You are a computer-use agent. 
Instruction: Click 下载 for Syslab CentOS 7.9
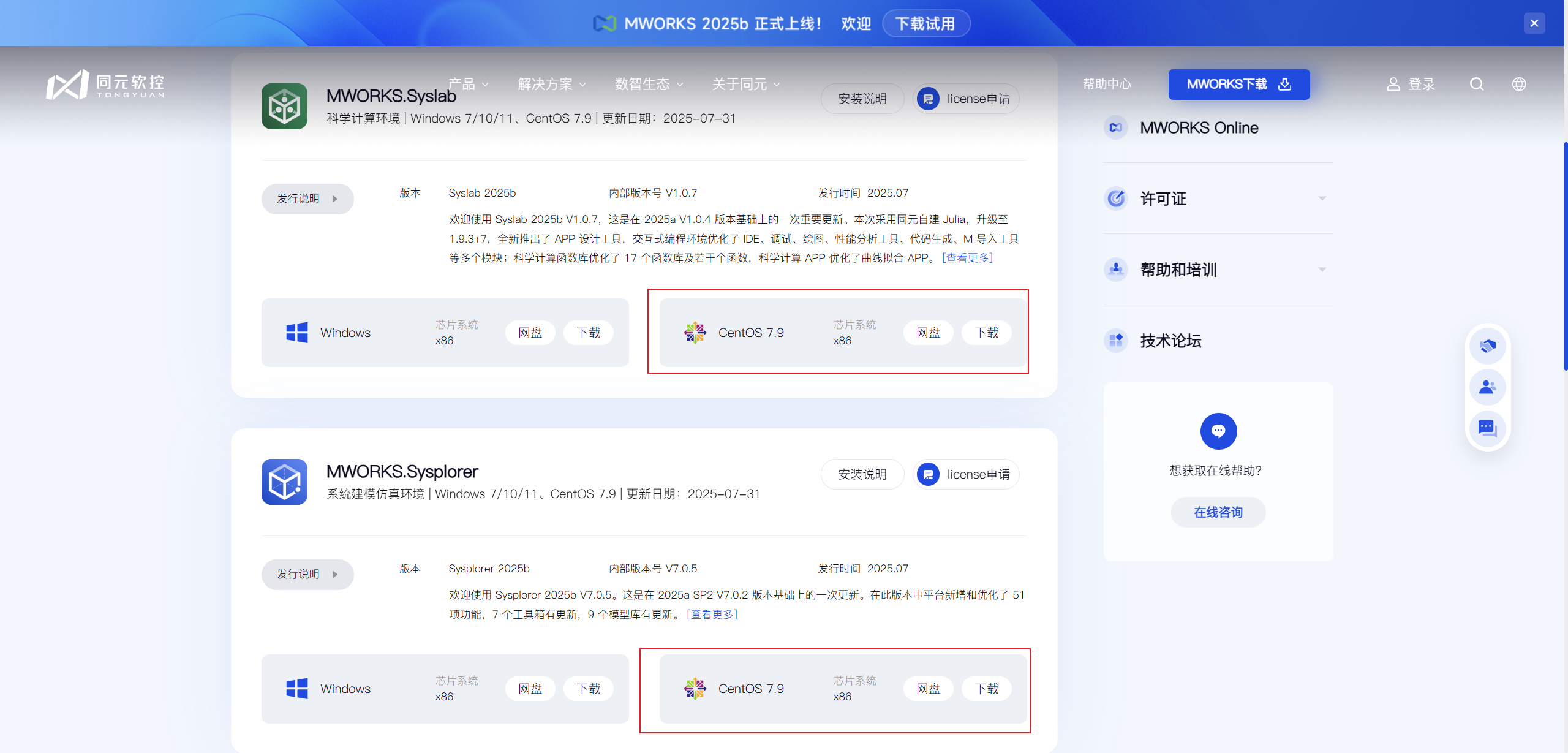click(x=987, y=333)
